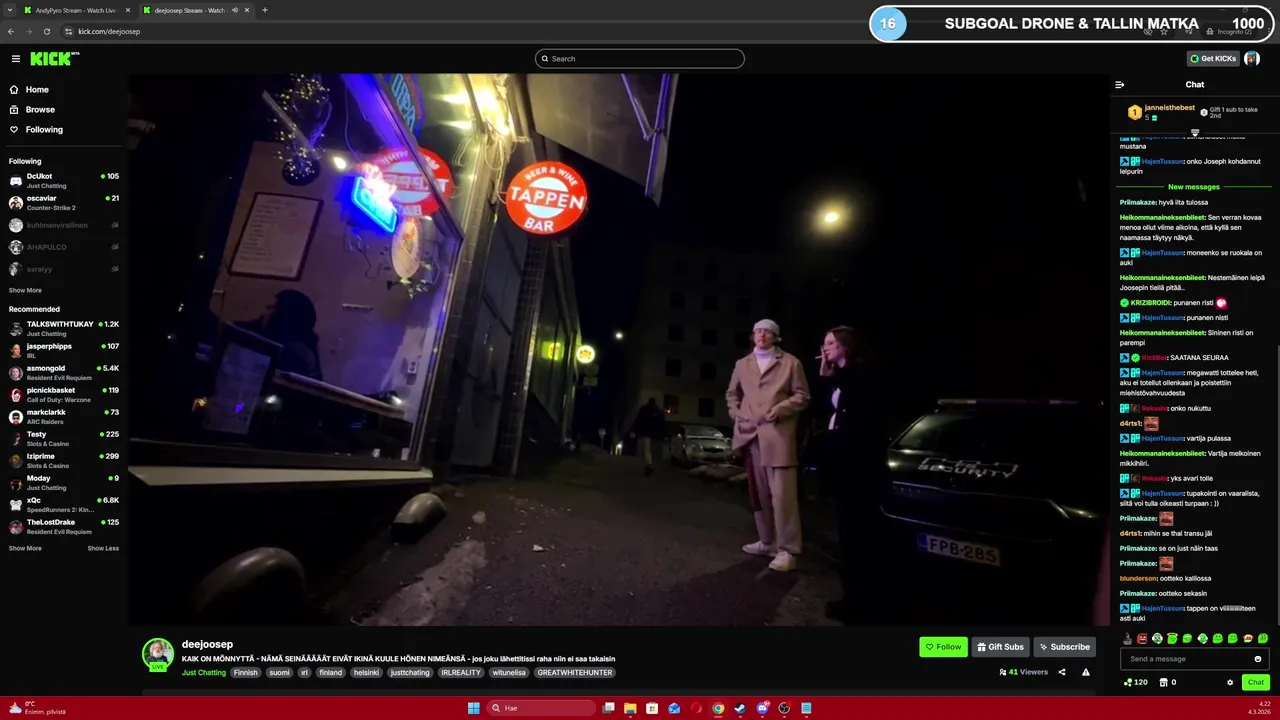Select the suomi tag
1280x720 pixels.
(x=279, y=673)
